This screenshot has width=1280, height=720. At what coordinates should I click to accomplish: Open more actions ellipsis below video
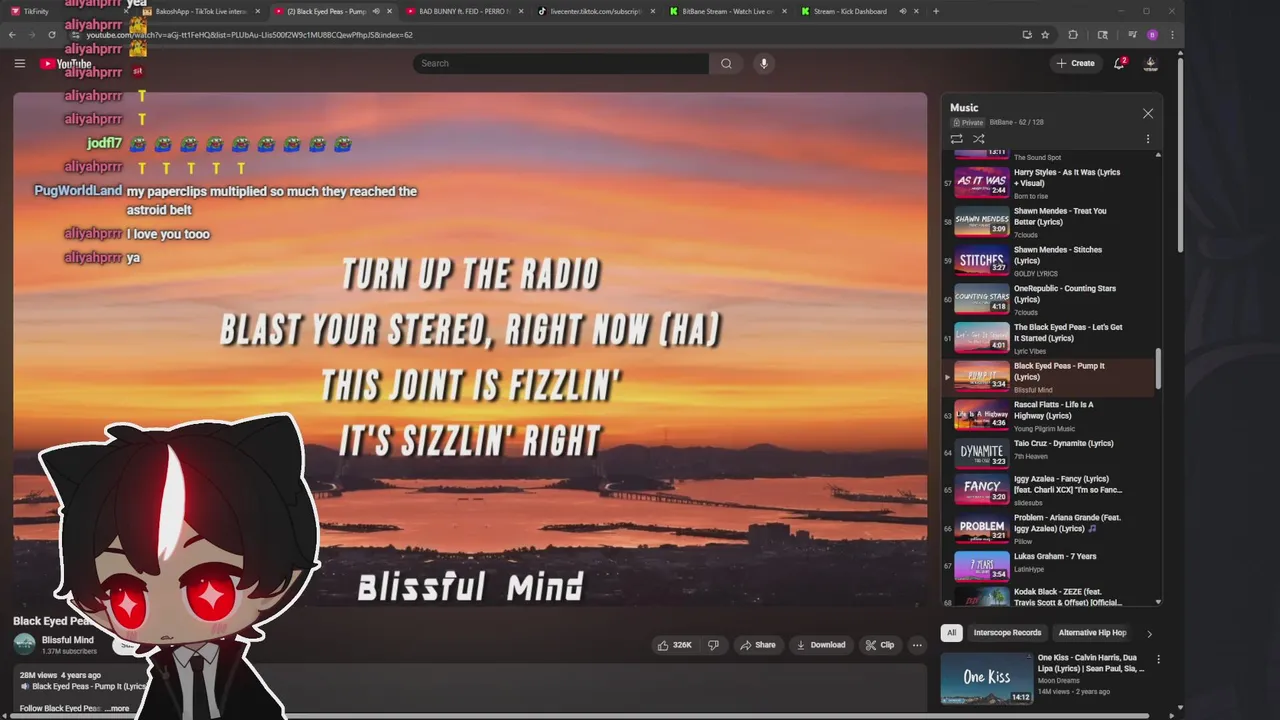(917, 645)
